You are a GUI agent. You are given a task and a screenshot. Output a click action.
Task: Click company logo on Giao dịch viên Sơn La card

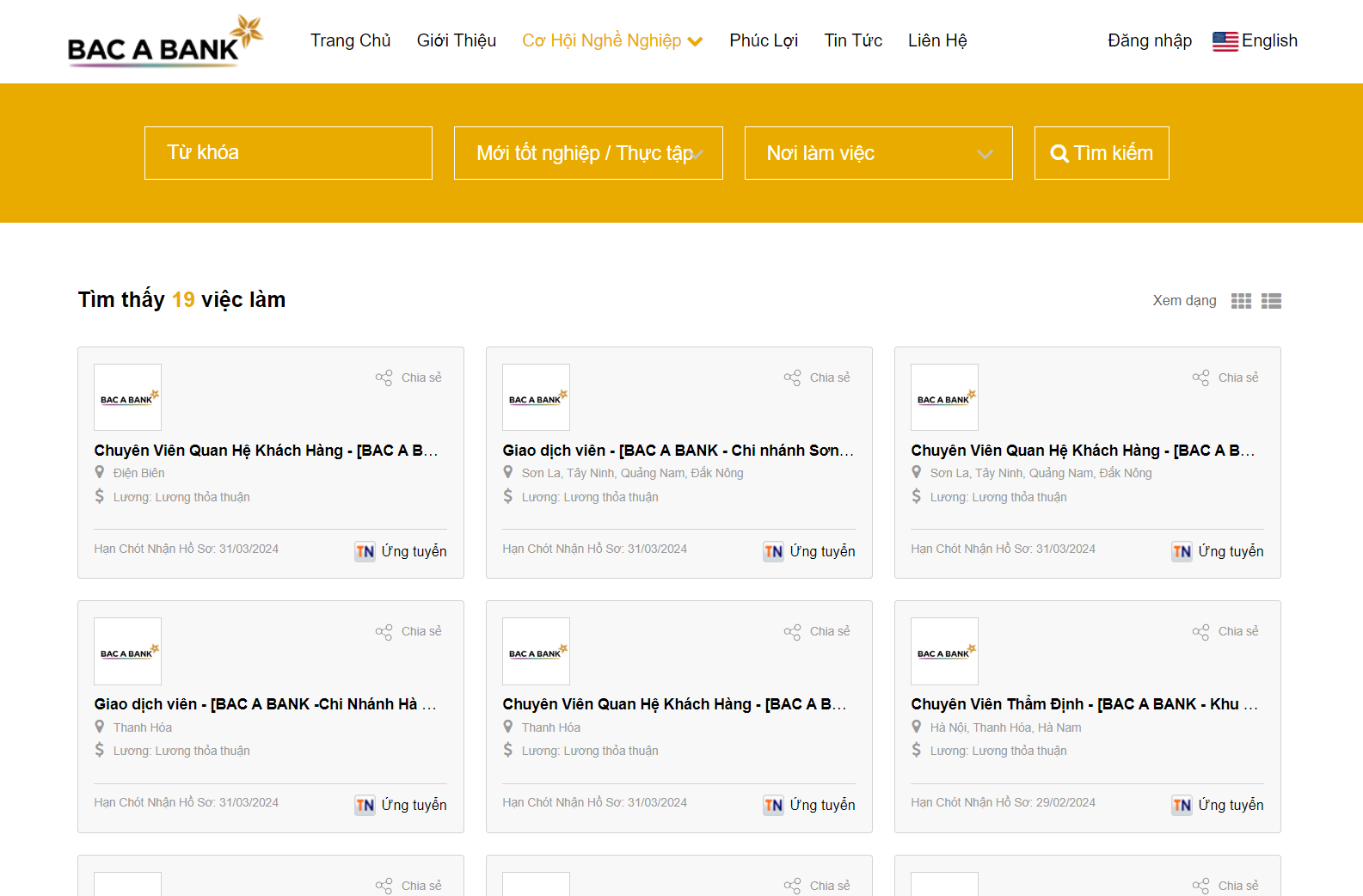(x=536, y=397)
